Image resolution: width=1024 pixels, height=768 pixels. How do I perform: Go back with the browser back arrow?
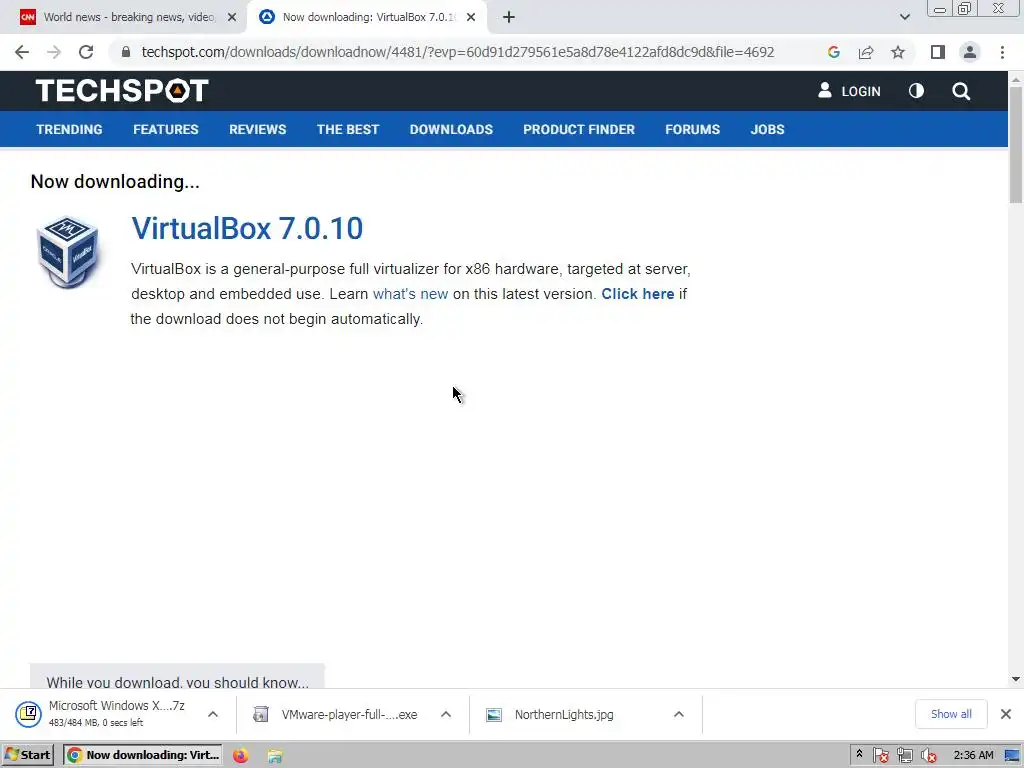[22, 52]
